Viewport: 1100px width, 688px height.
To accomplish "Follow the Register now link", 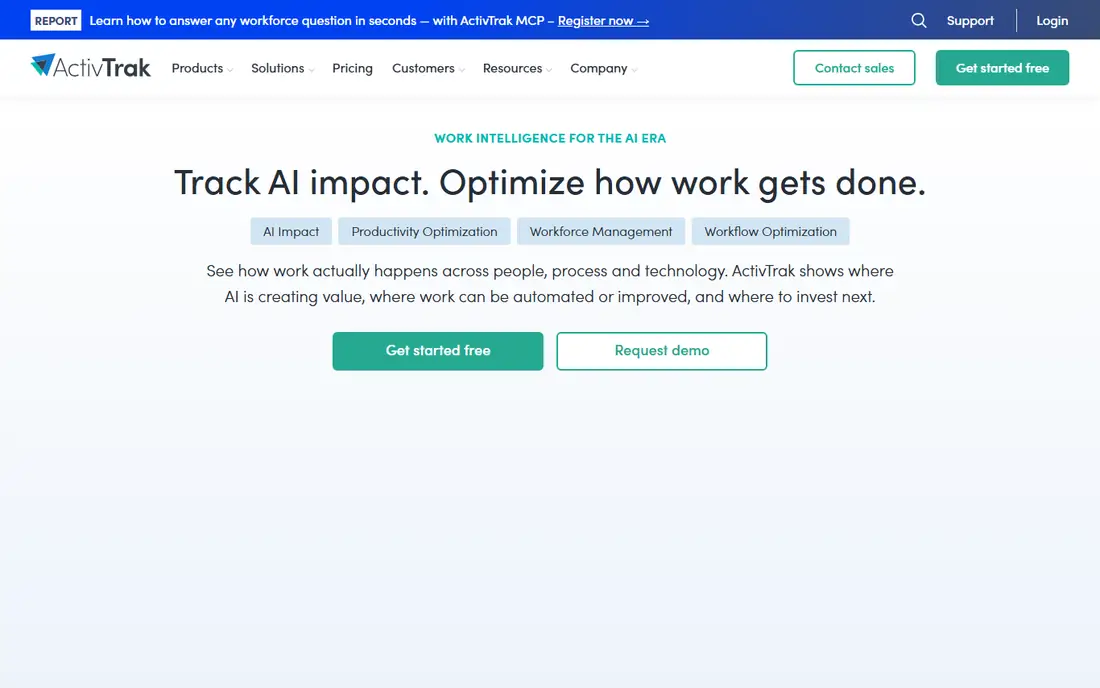I will [x=603, y=21].
